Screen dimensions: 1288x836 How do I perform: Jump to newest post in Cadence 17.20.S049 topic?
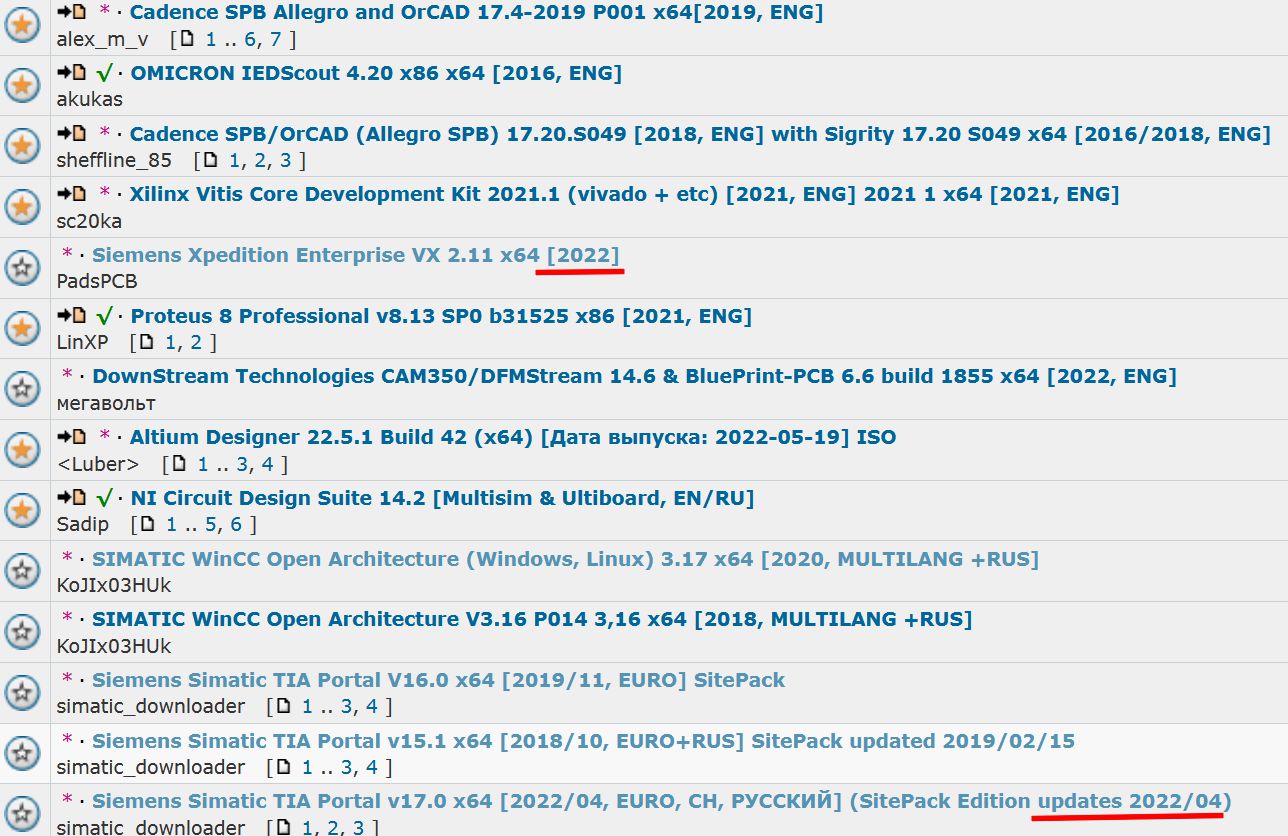pyautogui.click(x=72, y=134)
